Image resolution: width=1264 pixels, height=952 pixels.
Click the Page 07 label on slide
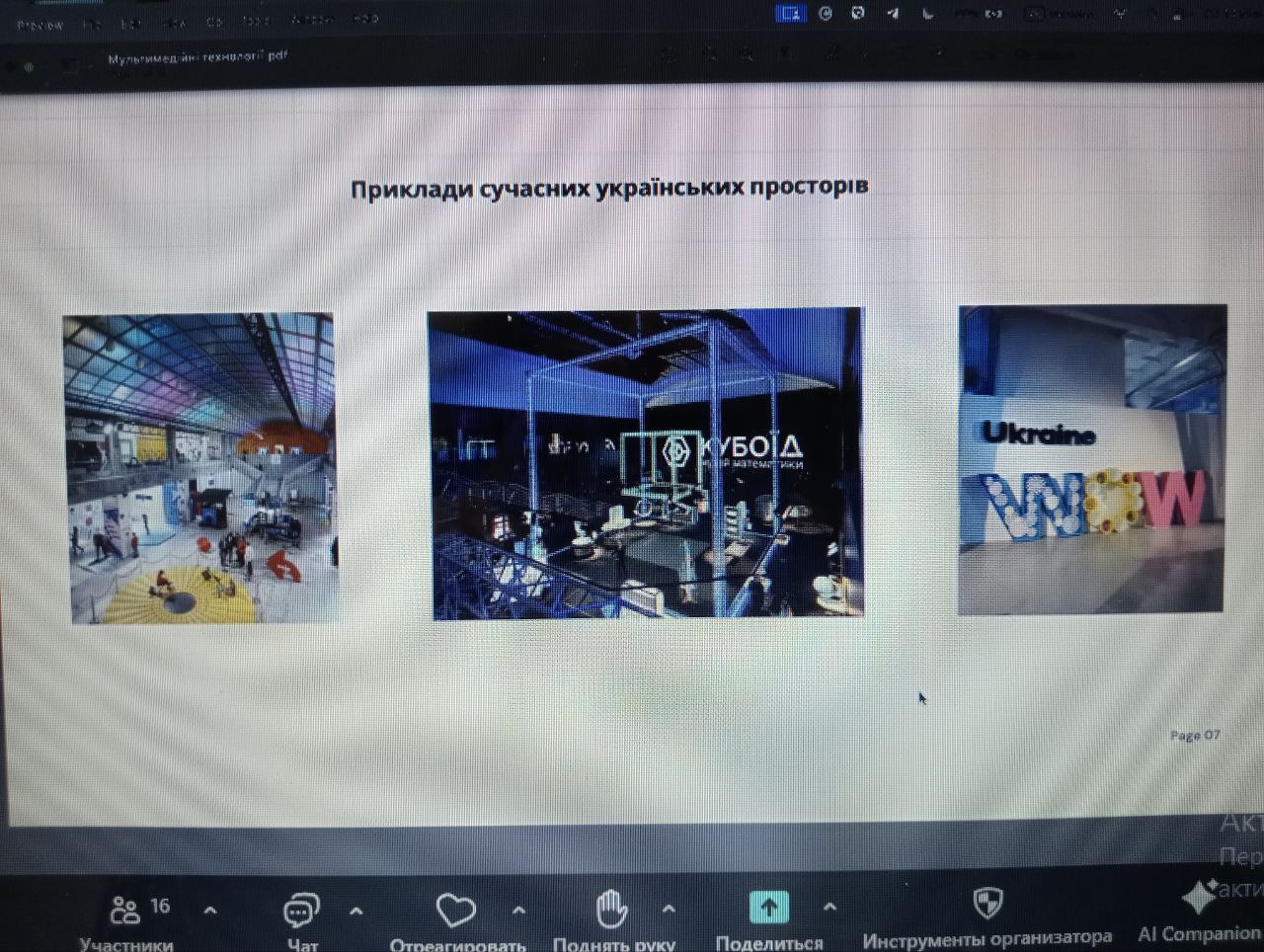click(1195, 736)
